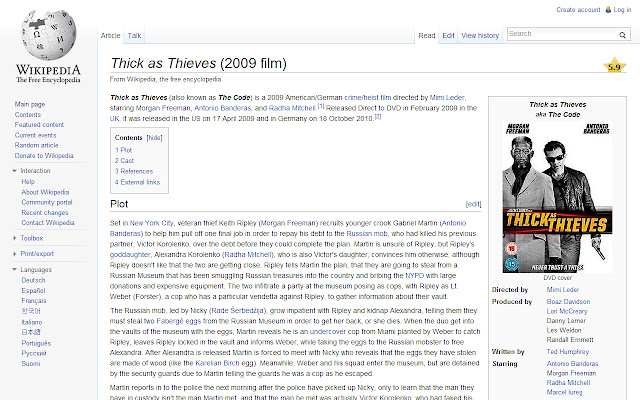Select the Read tab
The width and height of the screenshot is (640, 400).
[427, 36]
